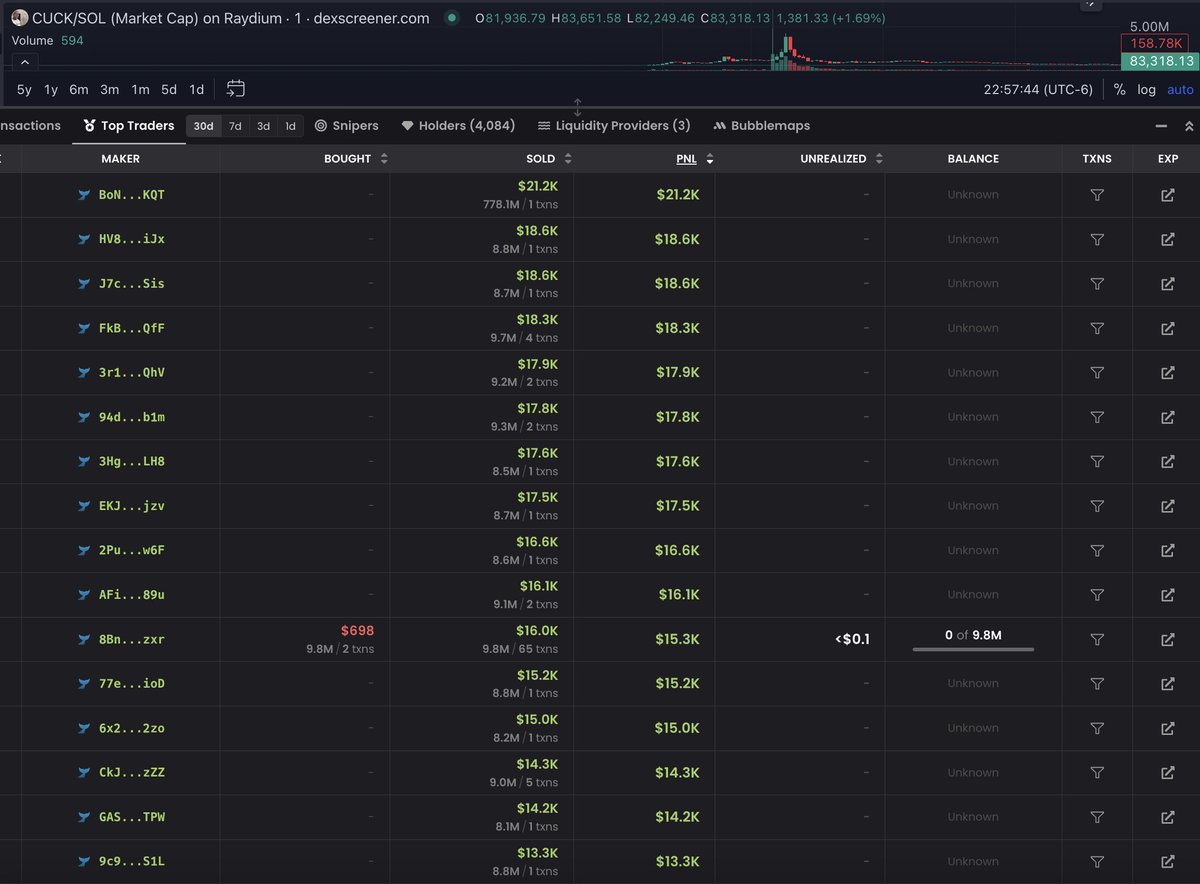Open the Liquidity Providers (3) tab
1200x884 pixels.
coord(614,126)
